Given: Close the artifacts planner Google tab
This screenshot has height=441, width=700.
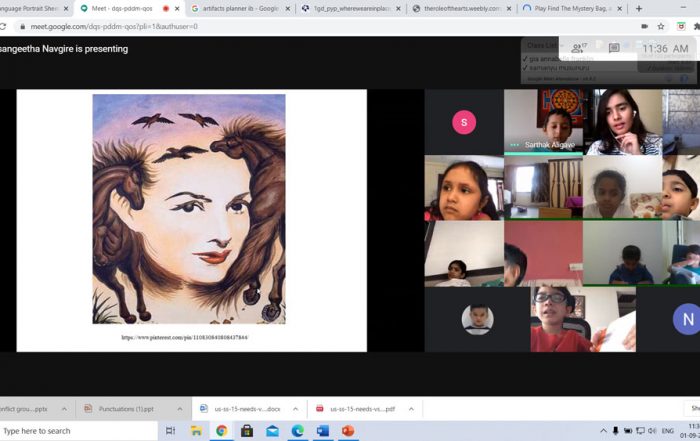Looking at the screenshot, I should (288, 8).
